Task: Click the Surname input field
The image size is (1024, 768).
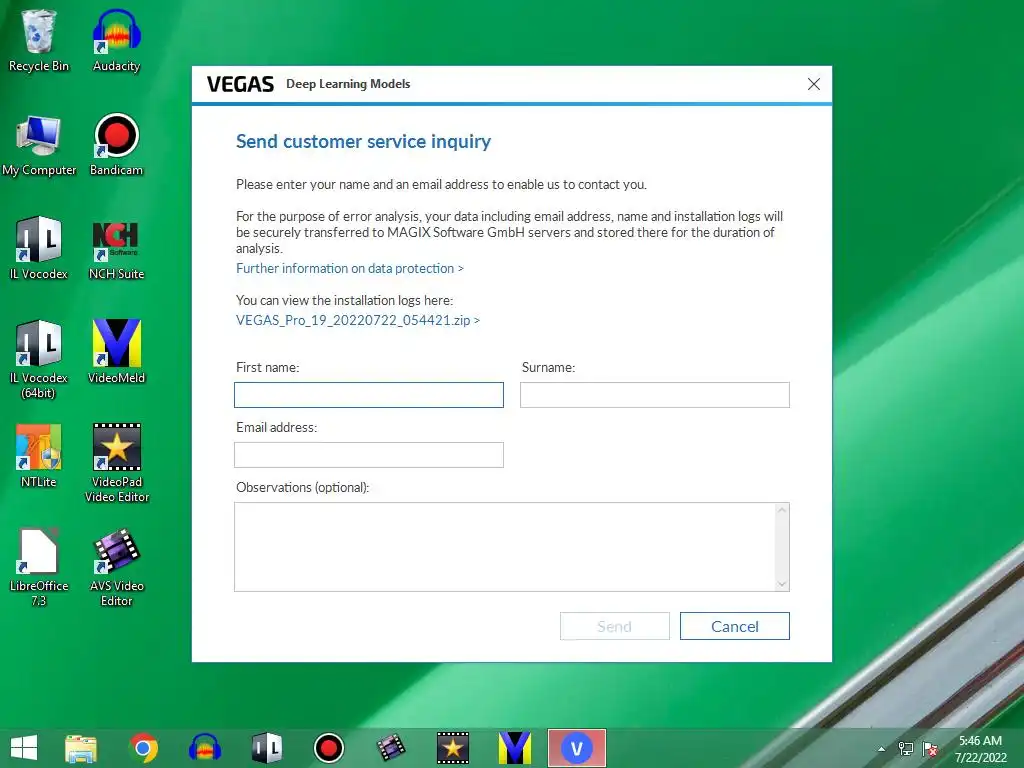Action: [655, 395]
